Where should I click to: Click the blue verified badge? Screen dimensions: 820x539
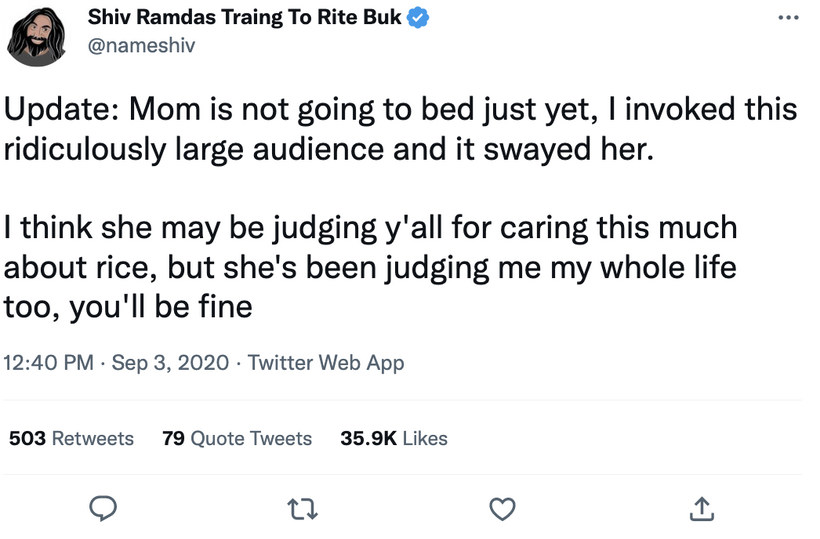[418, 17]
